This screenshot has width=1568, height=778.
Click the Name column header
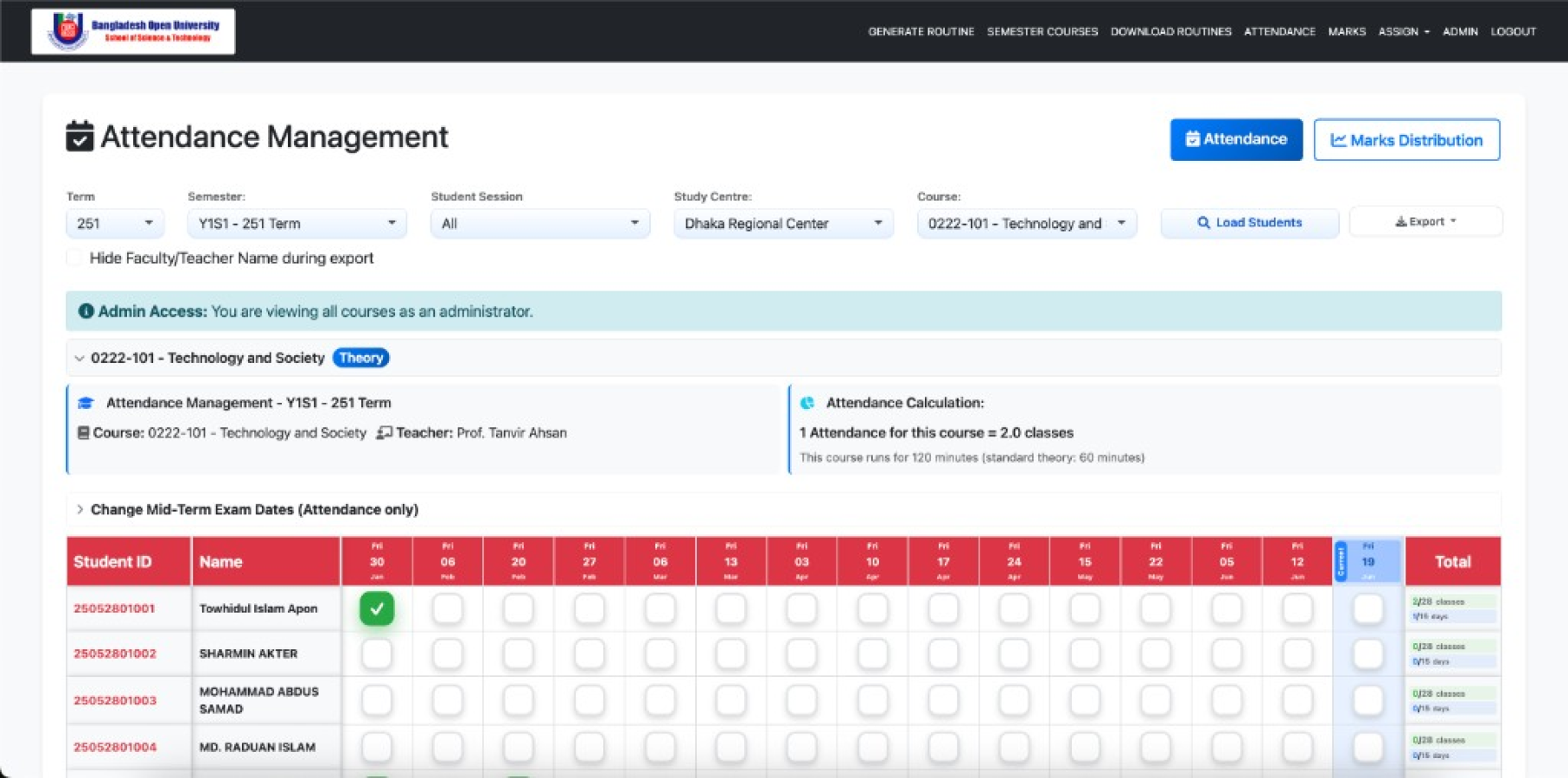(x=266, y=561)
